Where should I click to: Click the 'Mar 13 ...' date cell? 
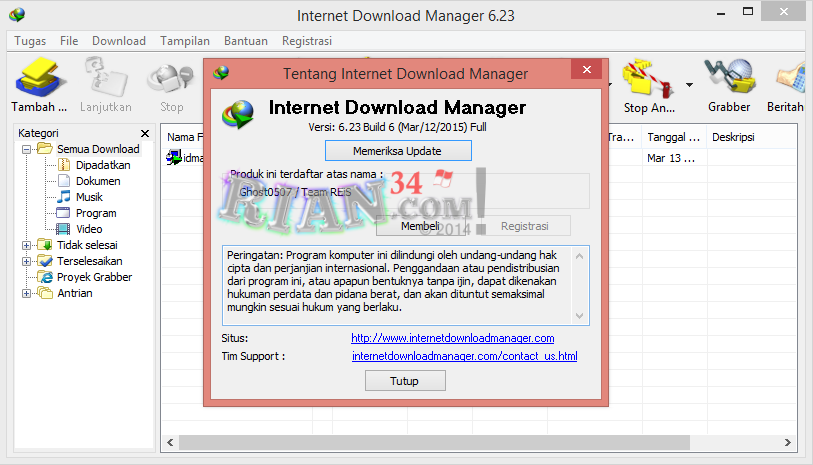click(x=671, y=158)
